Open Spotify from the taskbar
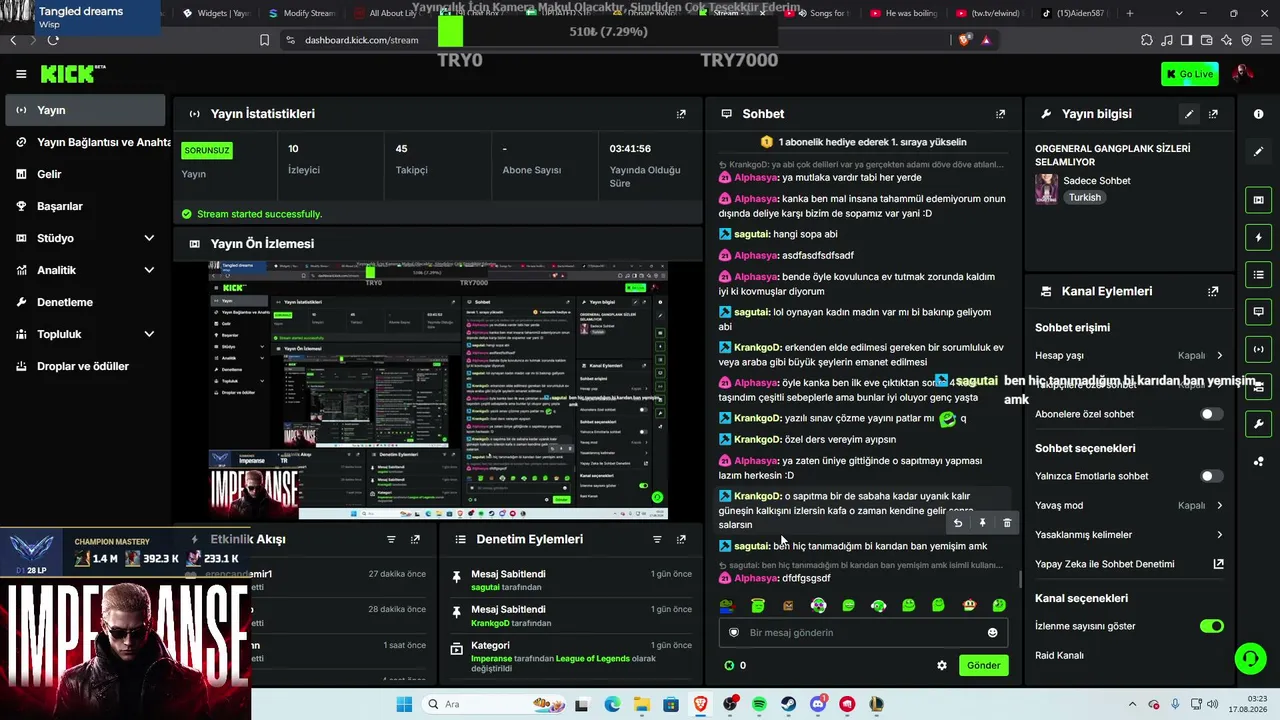The width and height of the screenshot is (1280, 720). [x=759, y=704]
